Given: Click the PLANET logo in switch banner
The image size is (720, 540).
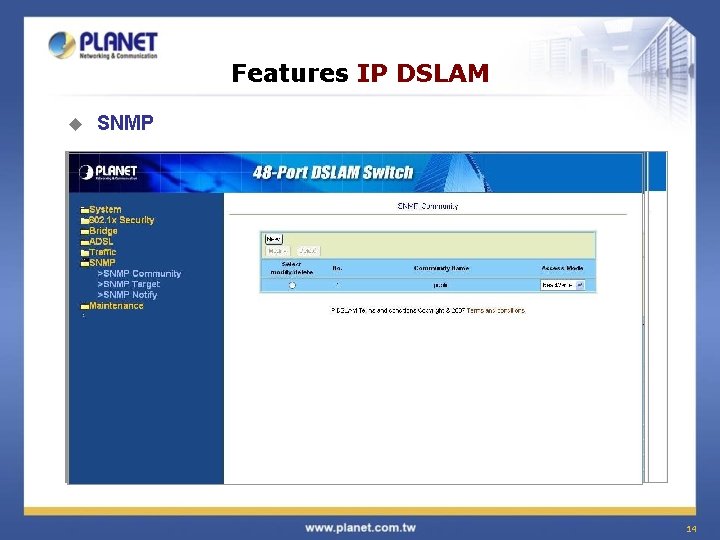Looking at the screenshot, I should [x=108, y=173].
